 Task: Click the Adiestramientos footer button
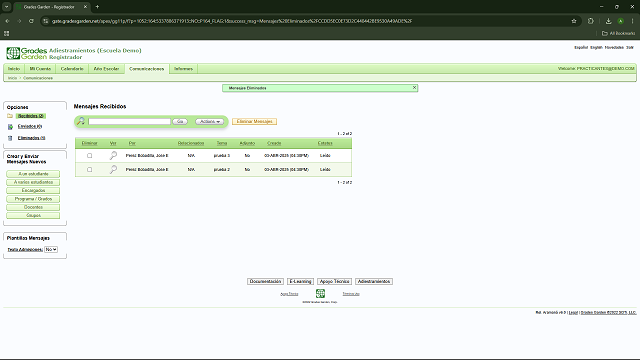tap(374, 282)
